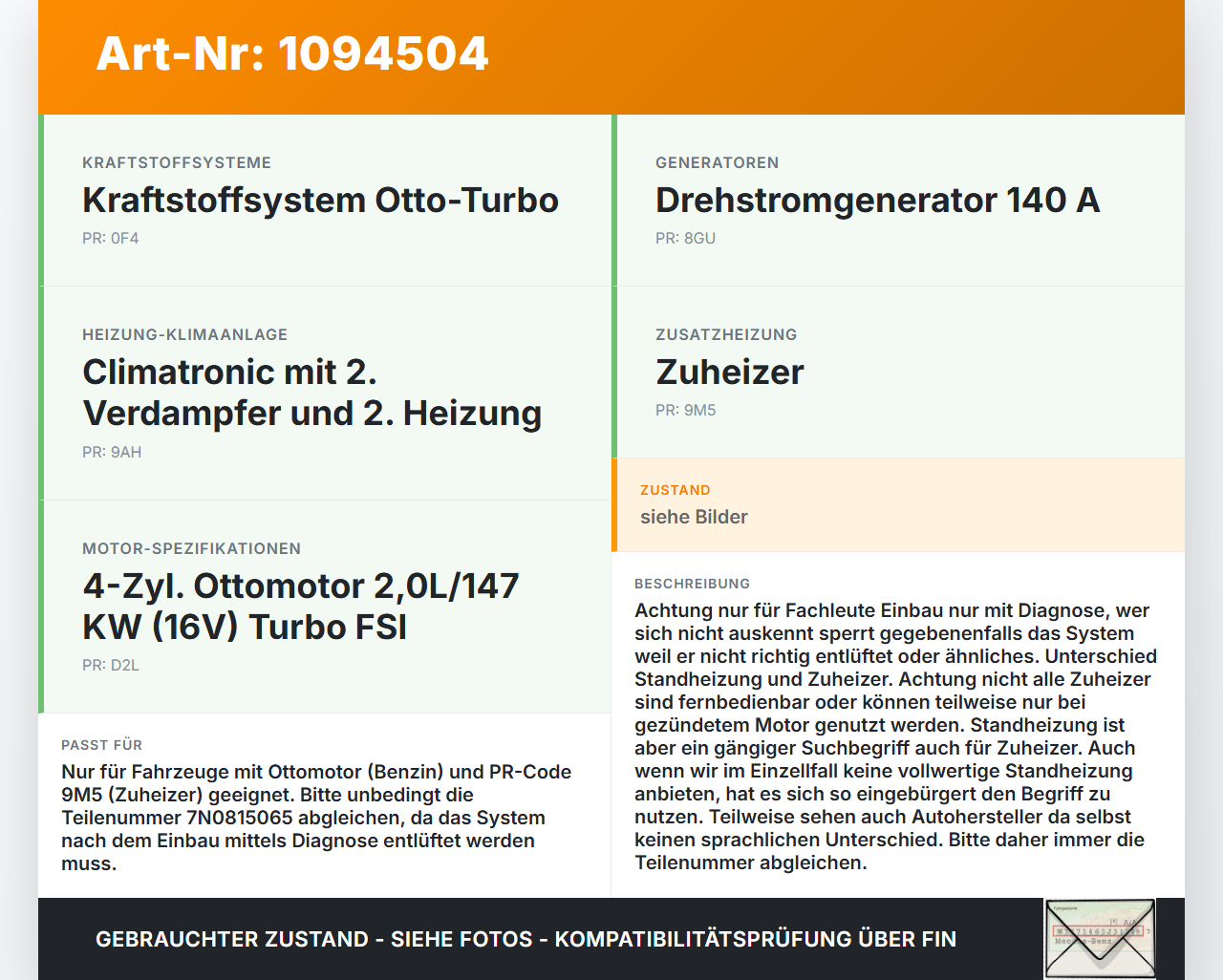1223x980 pixels.
Task: Click the "GENERATOREN" category label
Action: point(718,162)
